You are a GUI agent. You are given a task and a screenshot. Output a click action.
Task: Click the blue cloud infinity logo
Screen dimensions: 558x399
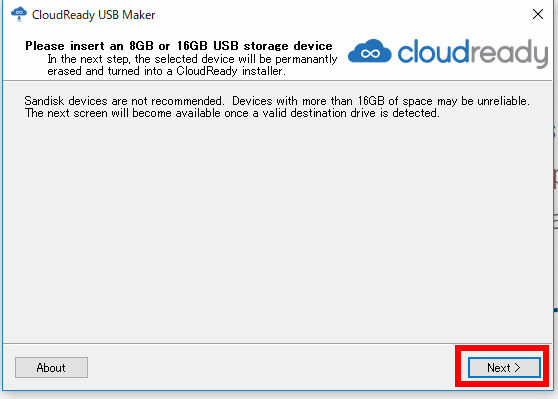click(x=370, y=51)
